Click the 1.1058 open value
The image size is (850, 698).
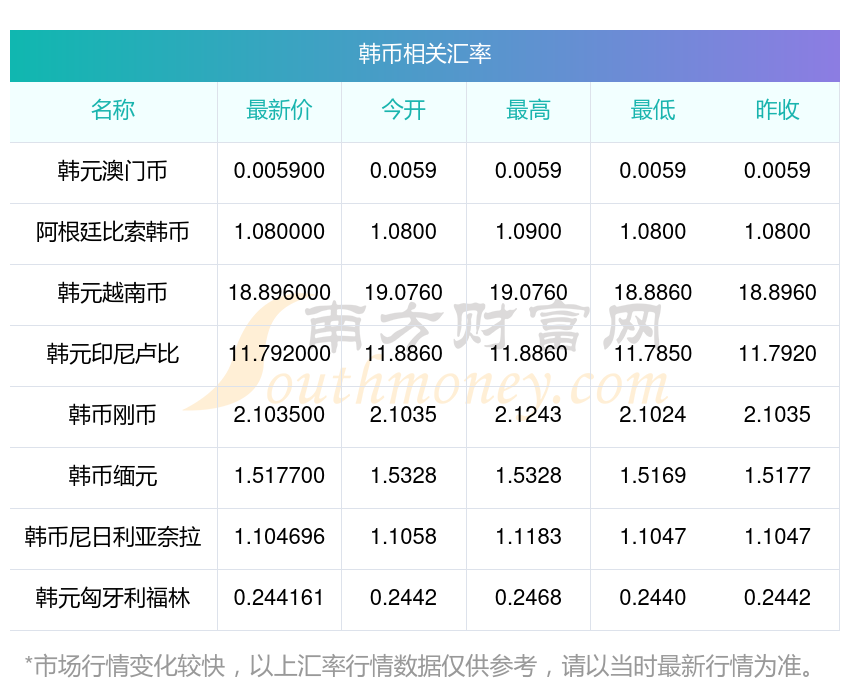(x=403, y=537)
